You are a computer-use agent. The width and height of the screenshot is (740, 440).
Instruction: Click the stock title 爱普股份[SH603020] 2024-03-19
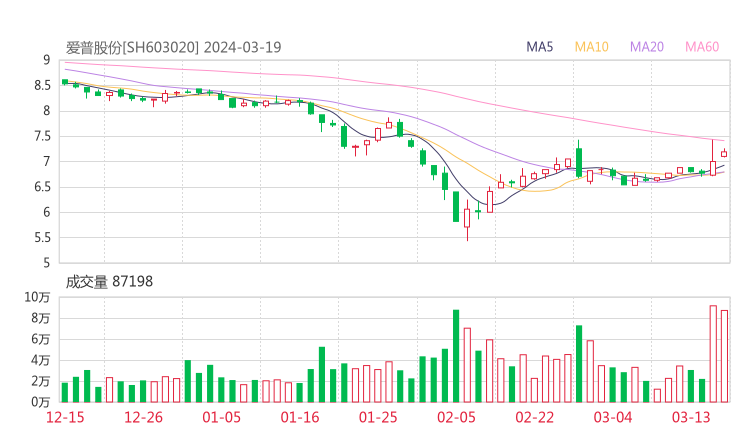click(x=173, y=47)
